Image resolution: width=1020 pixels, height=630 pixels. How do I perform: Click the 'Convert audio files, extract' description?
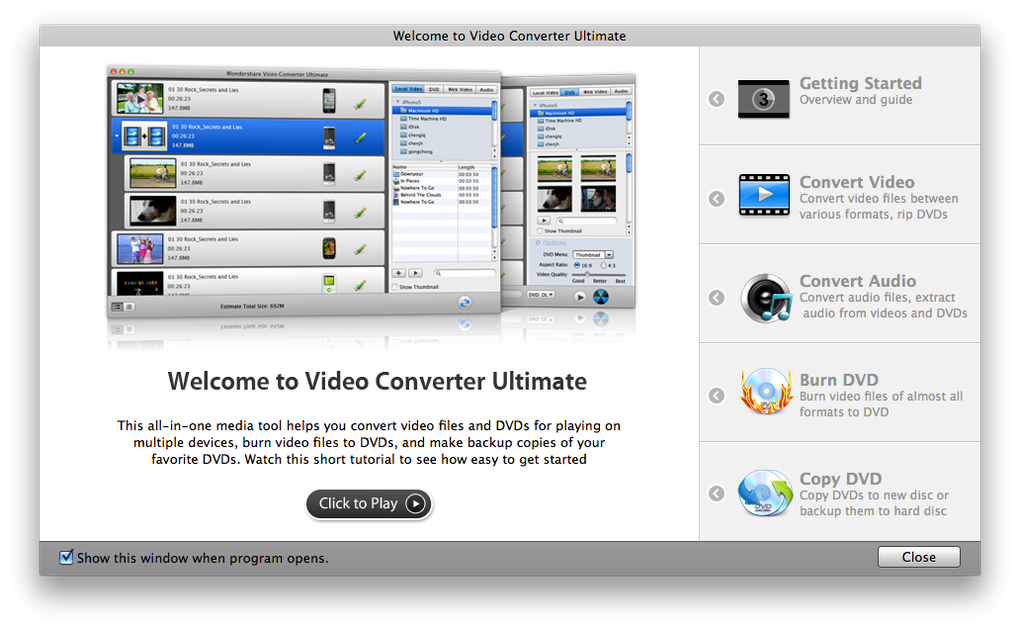877,297
